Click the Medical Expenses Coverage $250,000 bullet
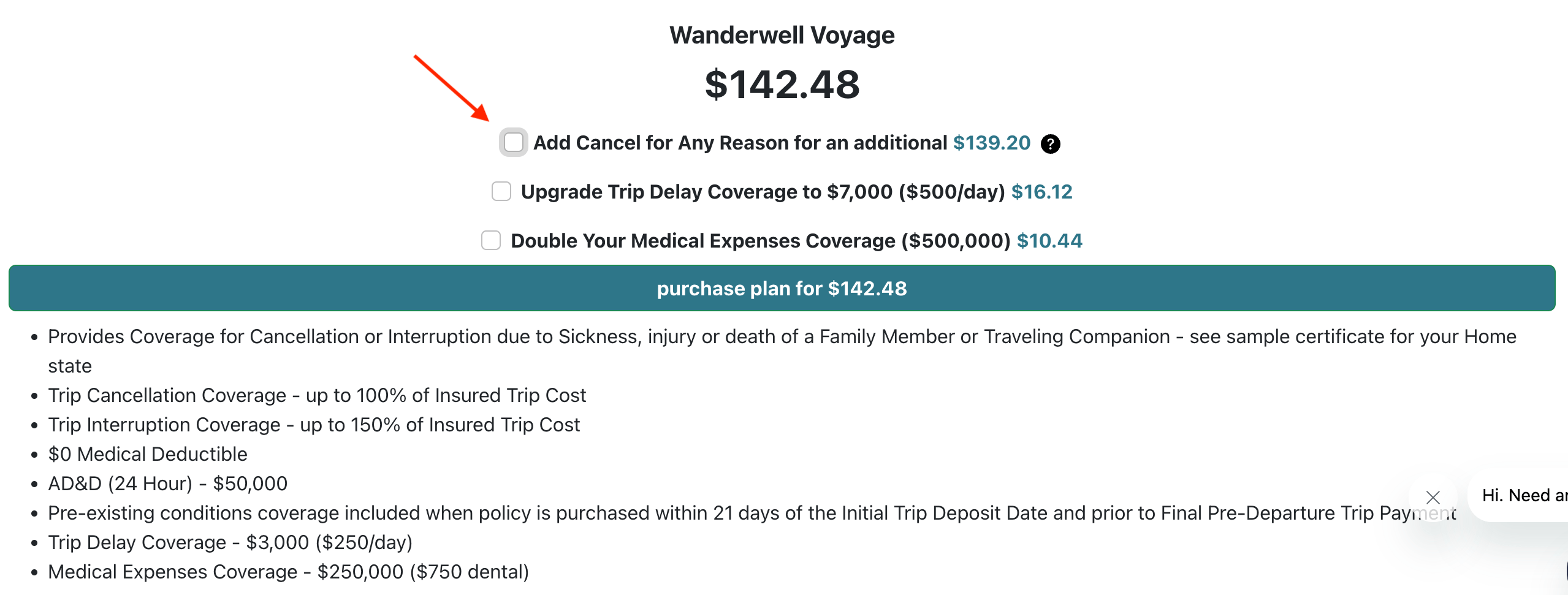The height and width of the screenshot is (595, 1568). pos(288,571)
